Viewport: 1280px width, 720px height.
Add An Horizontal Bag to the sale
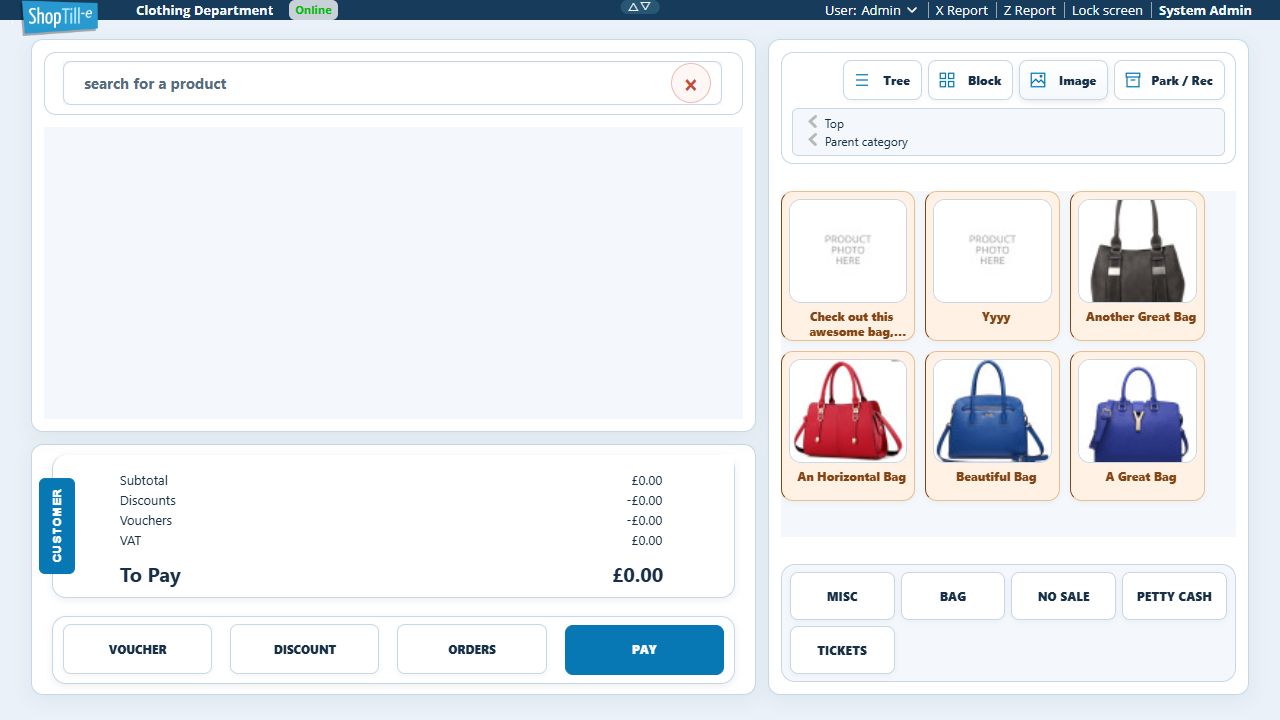coord(848,426)
